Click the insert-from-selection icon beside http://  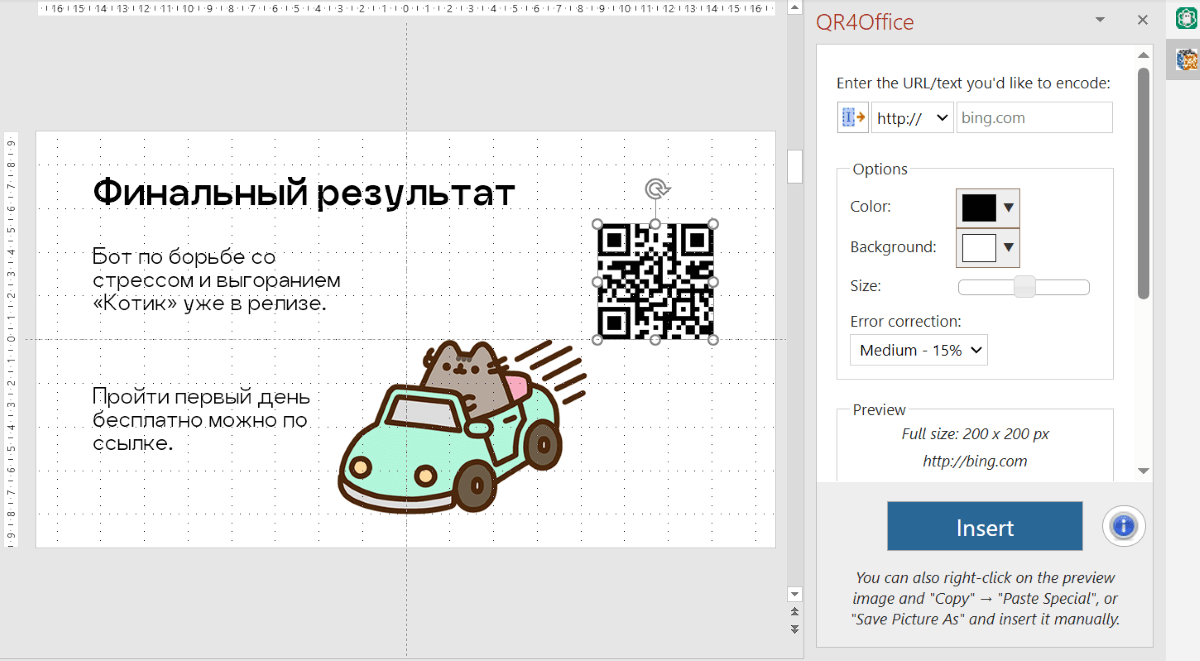point(853,117)
